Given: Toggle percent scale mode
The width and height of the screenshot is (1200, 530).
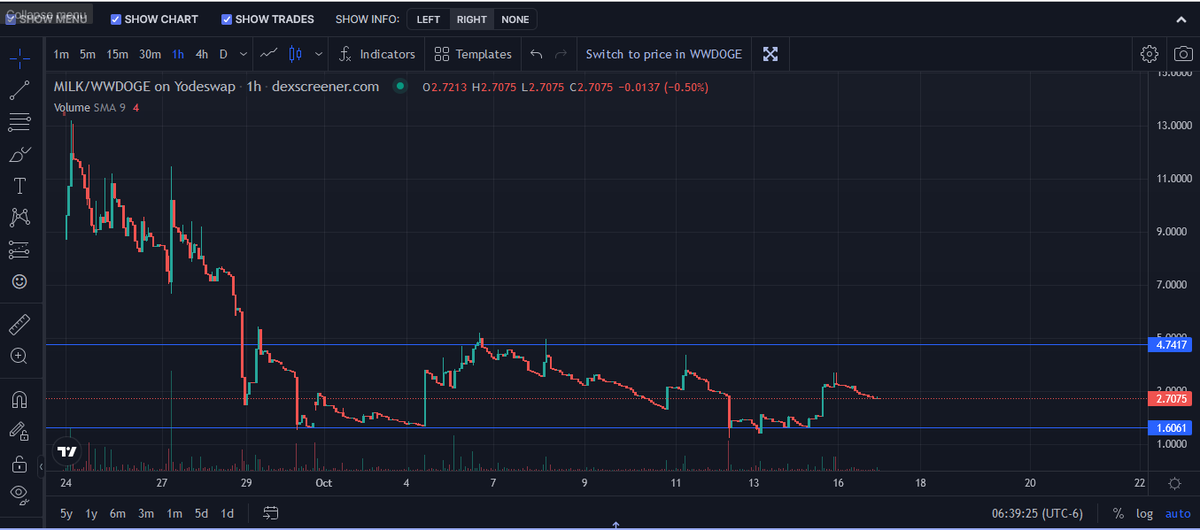Looking at the screenshot, I should (1119, 513).
